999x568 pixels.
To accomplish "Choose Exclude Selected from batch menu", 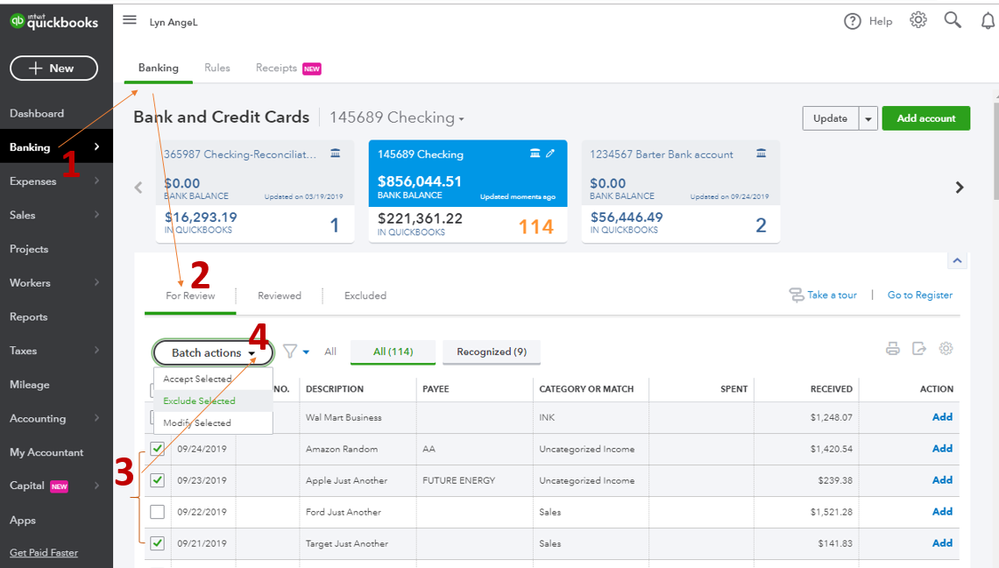I will click(213, 401).
